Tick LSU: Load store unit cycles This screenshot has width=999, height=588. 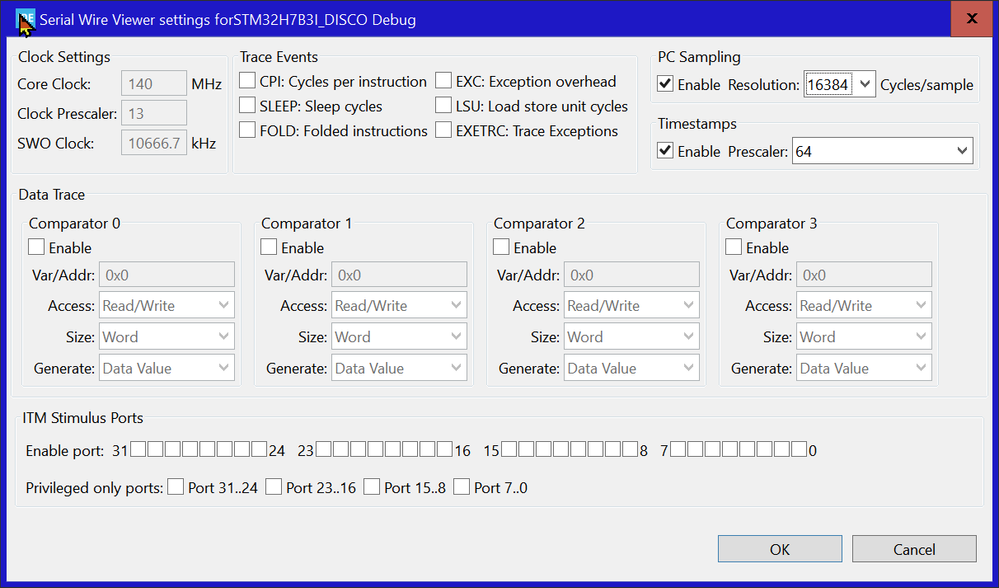point(443,105)
